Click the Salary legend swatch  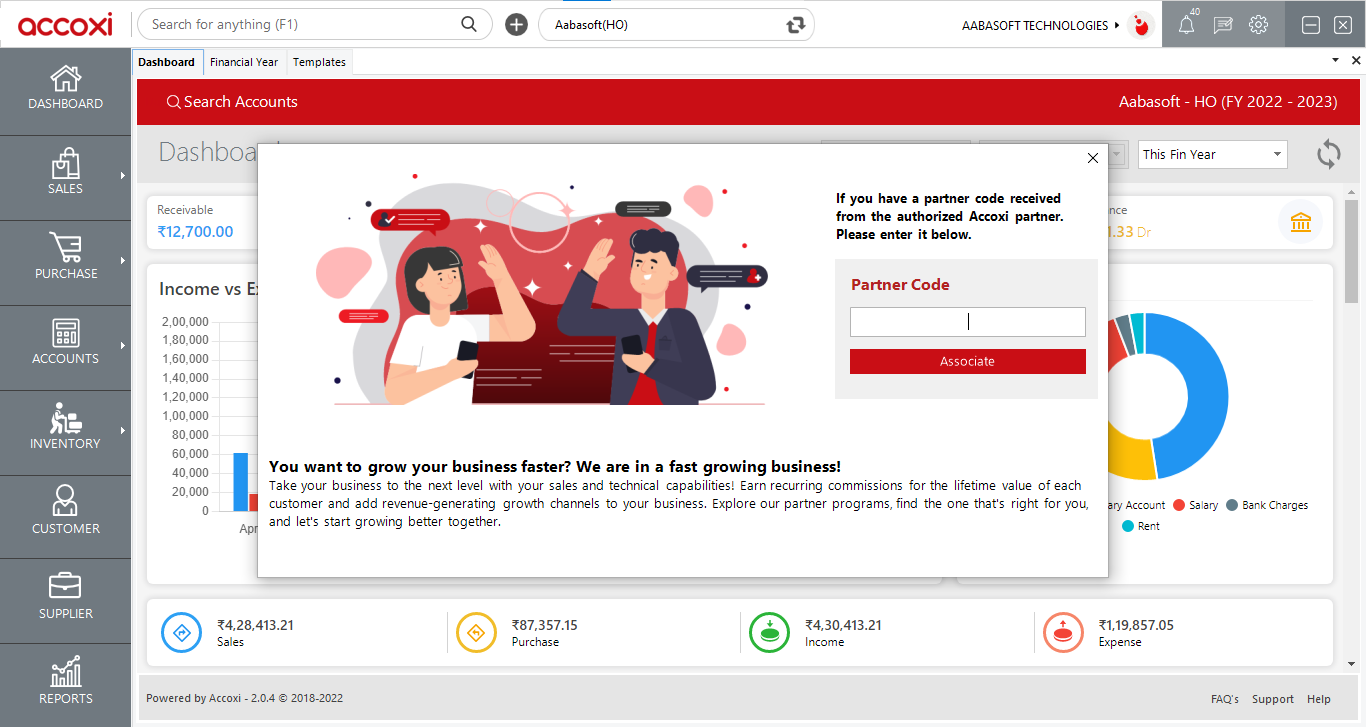click(1179, 505)
